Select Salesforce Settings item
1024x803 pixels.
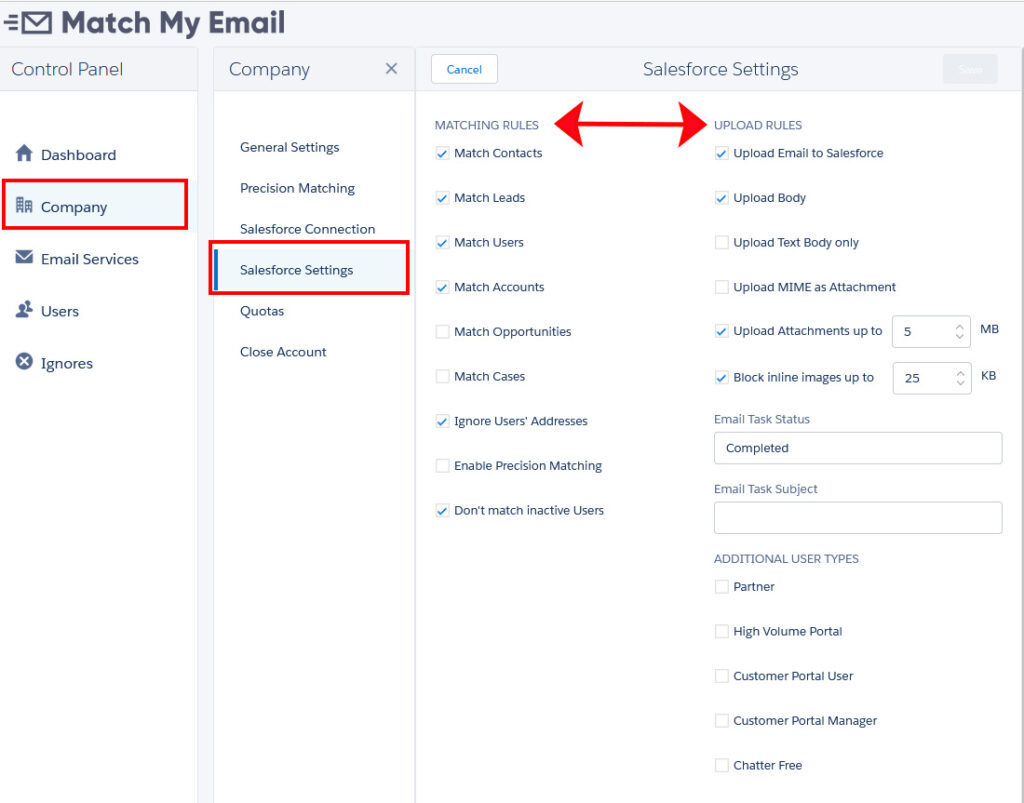[310, 268]
